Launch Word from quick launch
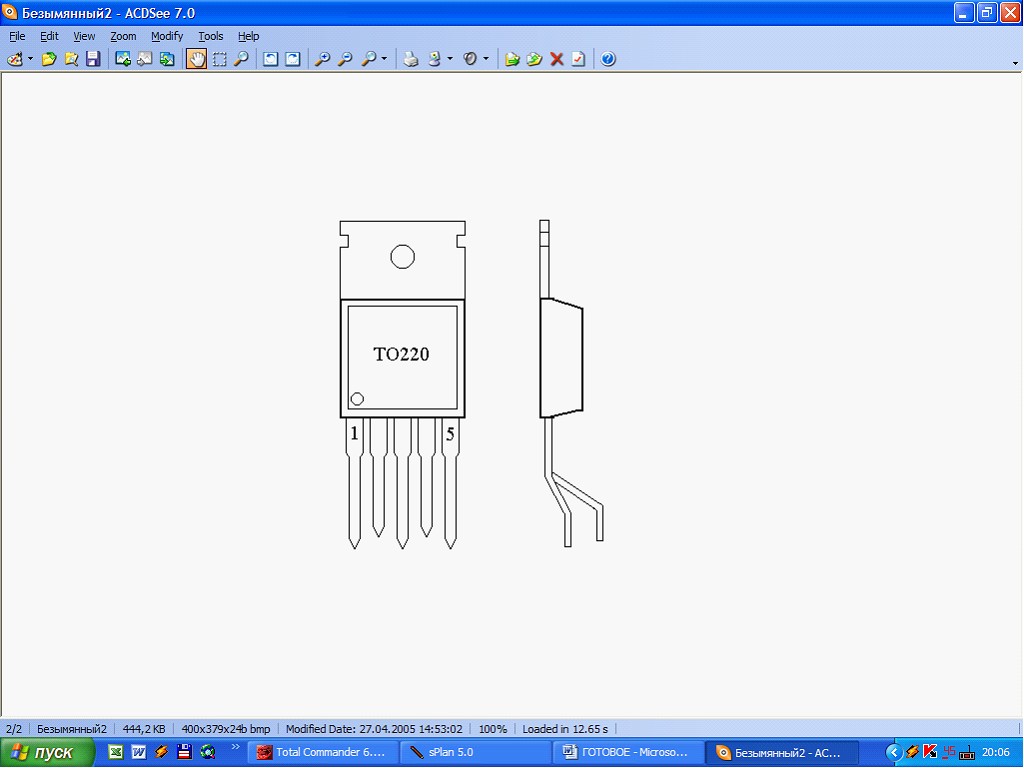The height and width of the screenshot is (768, 1024). click(138, 752)
